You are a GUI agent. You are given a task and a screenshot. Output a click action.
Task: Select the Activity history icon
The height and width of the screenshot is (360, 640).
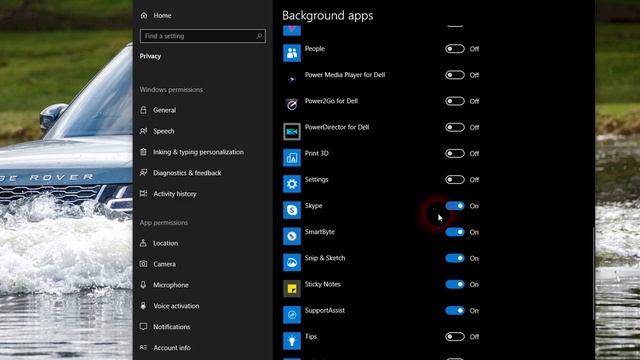pyautogui.click(x=143, y=193)
